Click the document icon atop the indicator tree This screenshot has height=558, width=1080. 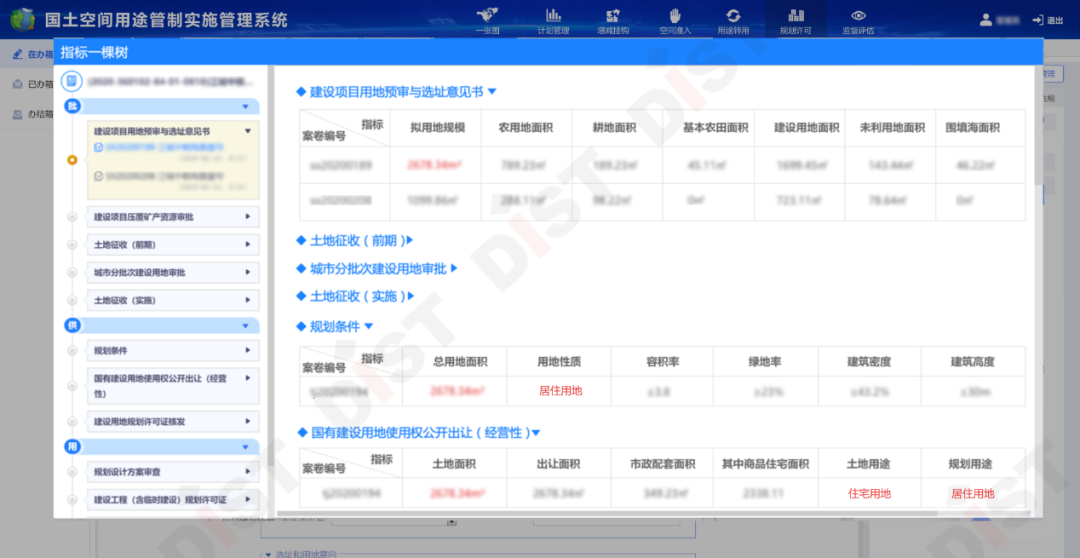pyautogui.click(x=72, y=82)
